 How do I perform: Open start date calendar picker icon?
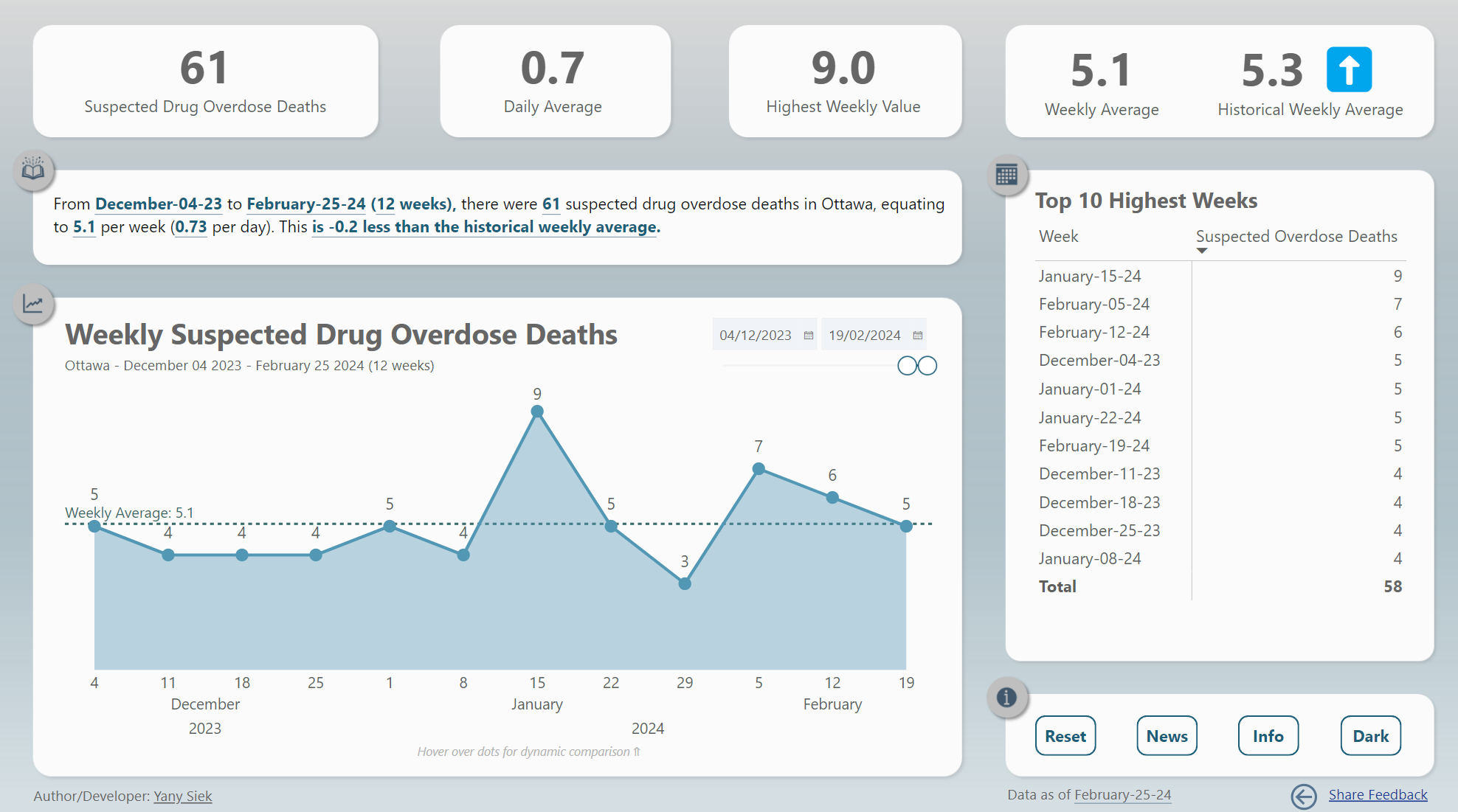(809, 336)
